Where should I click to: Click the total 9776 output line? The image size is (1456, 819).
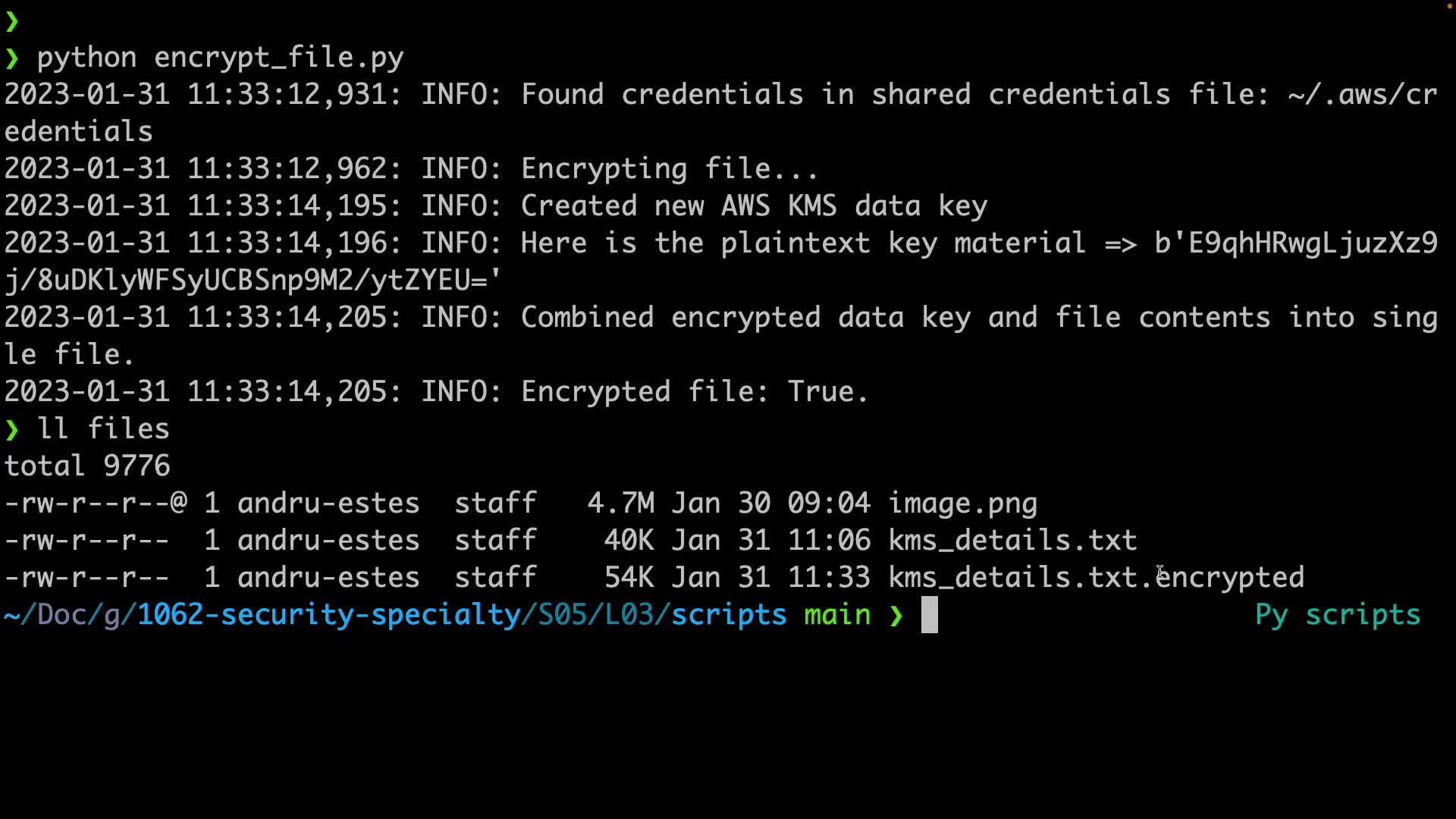click(87, 466)
